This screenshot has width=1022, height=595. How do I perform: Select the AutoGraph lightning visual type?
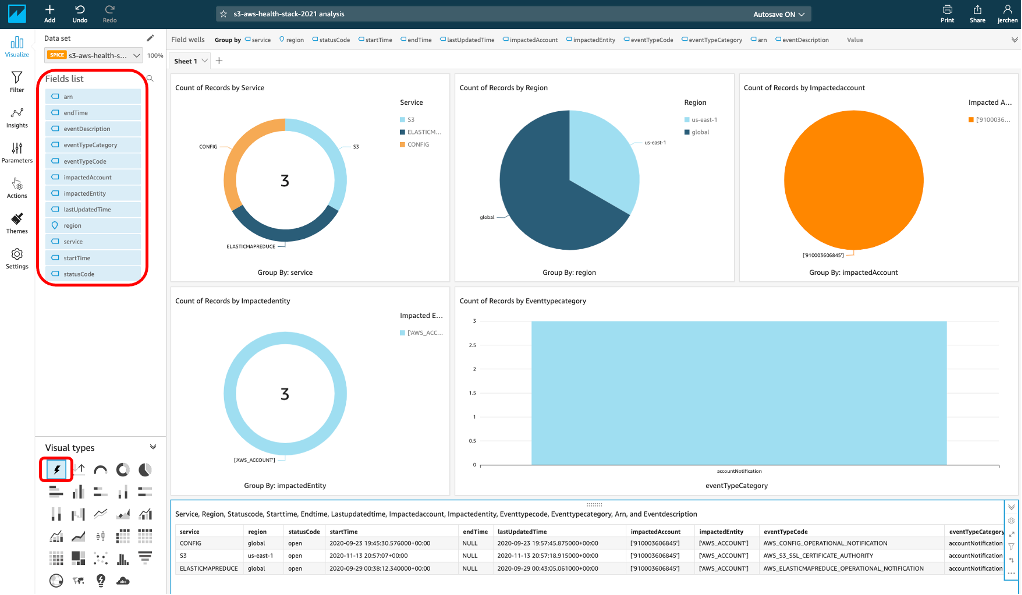(57, 469)
